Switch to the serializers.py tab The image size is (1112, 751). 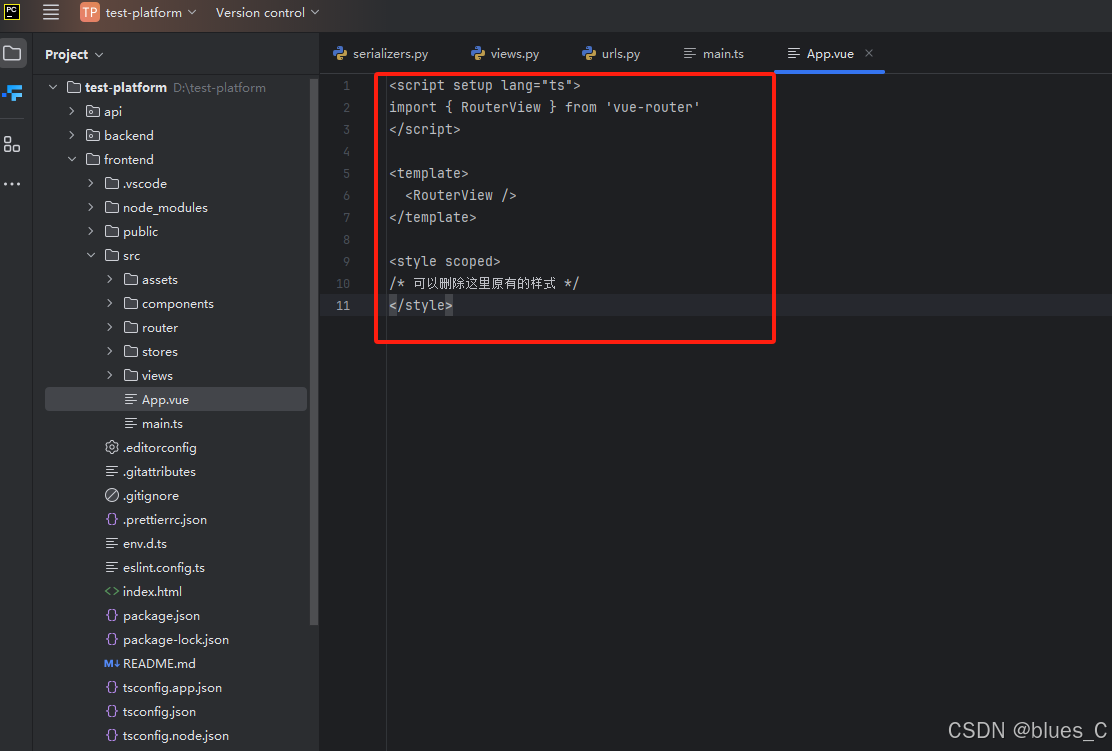point(381,53)
